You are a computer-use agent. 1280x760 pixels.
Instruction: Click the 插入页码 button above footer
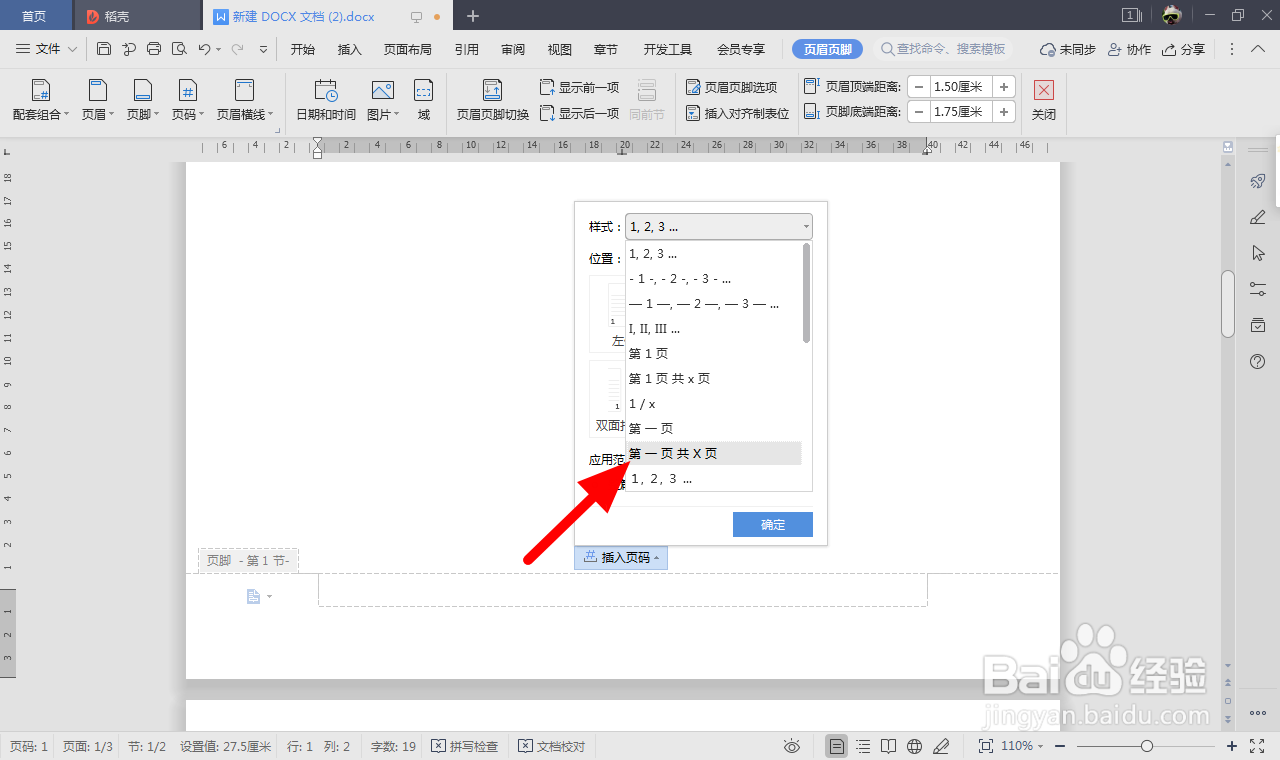621,558
